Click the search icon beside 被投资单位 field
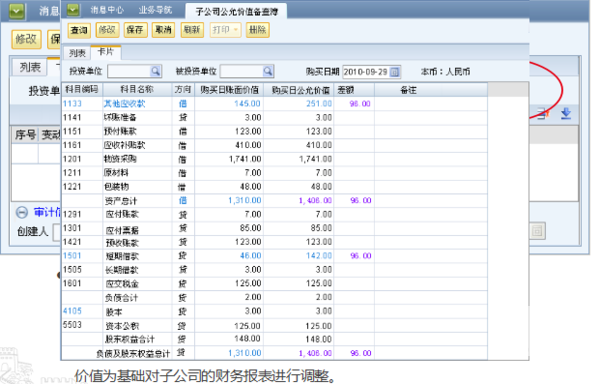 point(268,71)
